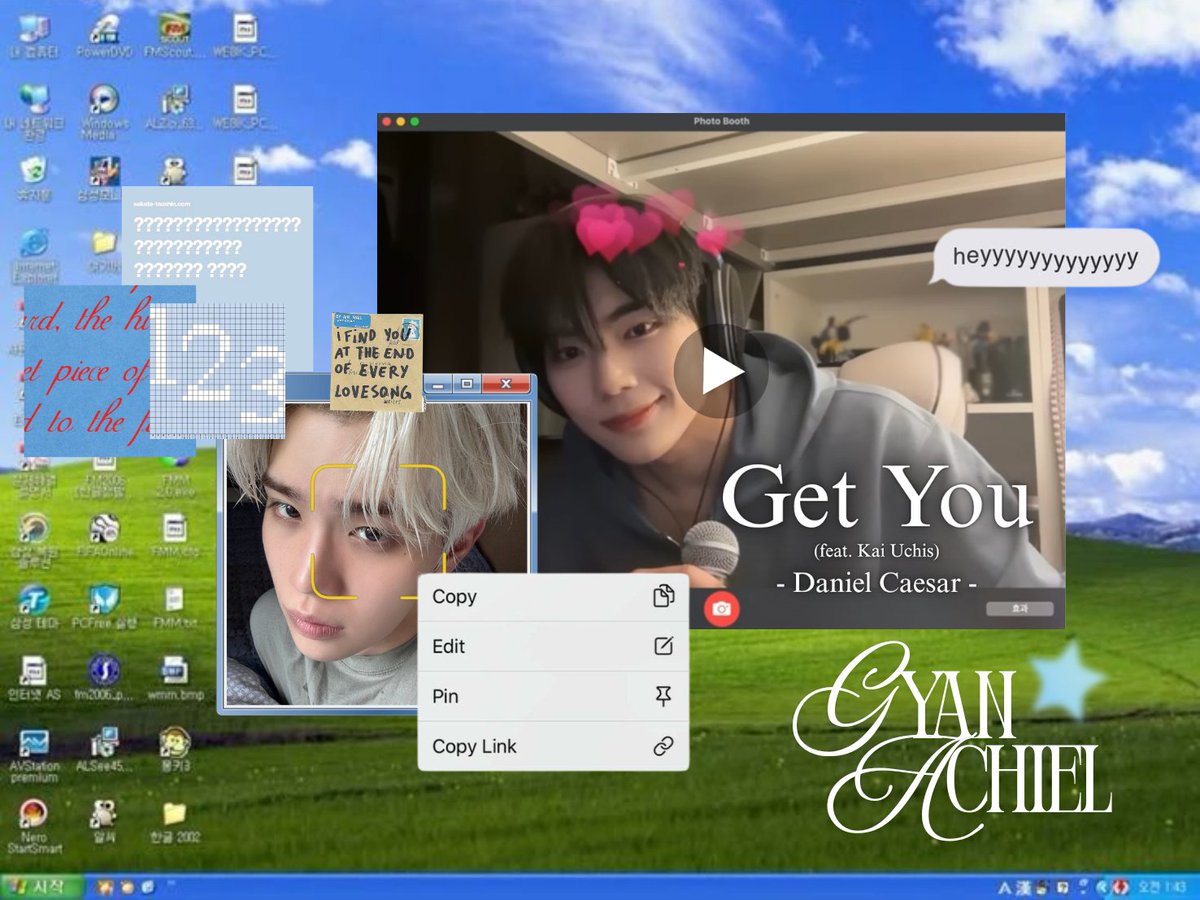Click the heyyyyyyyyyyyyy message bubble
Viewport: 1200px width, 900px height.
coord(1044,258)
